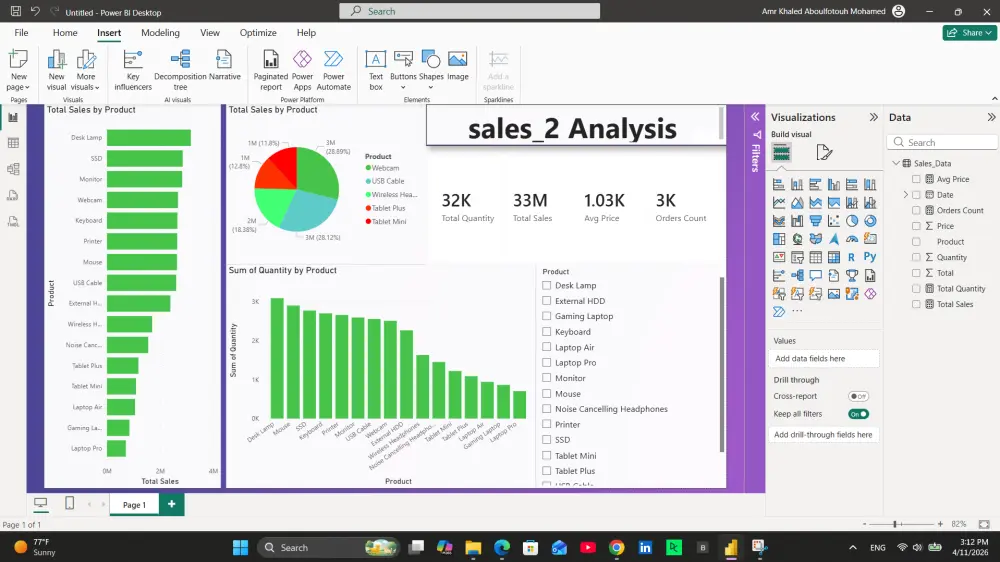The image size is (1000, 562).
Task: Collapse the Sales_Data table
Action: click(x=896, y=163)
